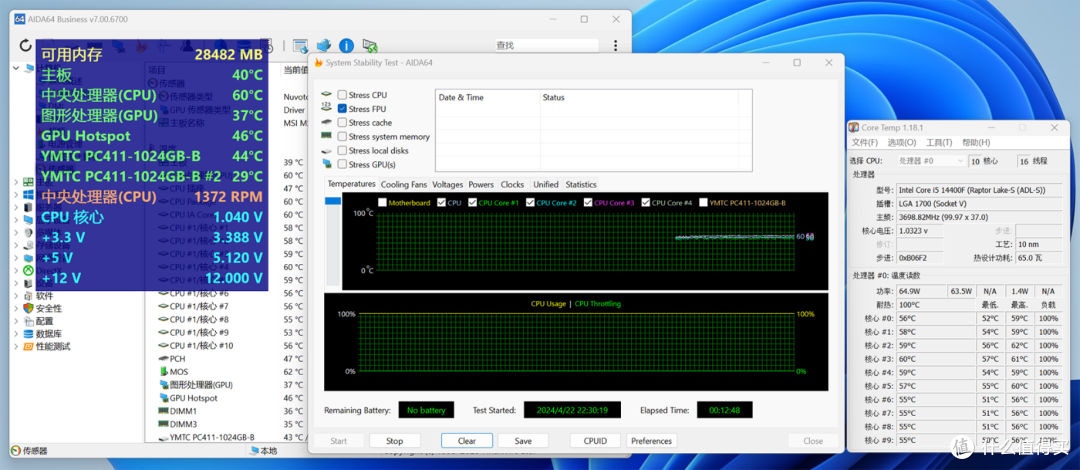Toggle the CPU Core #1 graph checkbox
Viewport: 1080px width, 470px height.
pyautogui.click(x=472, y=203)
